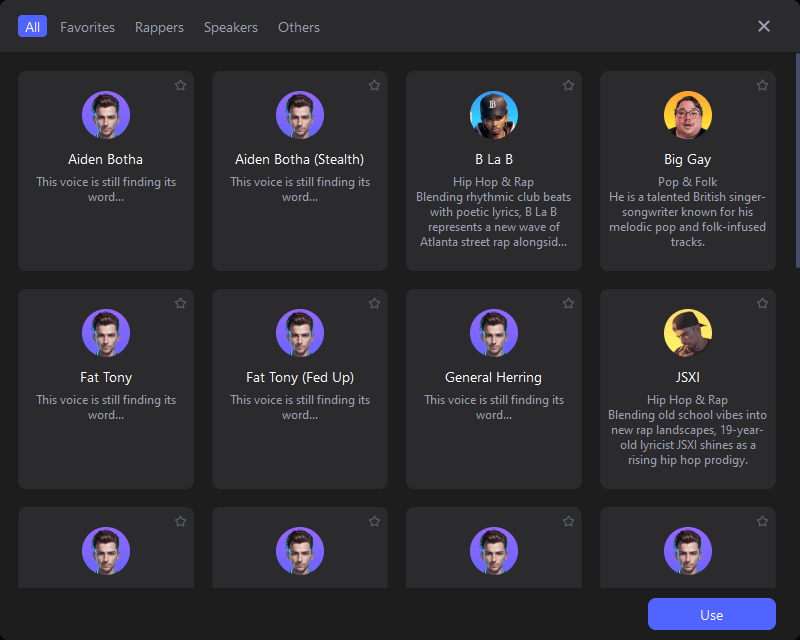The width and height of the screenshot is (800, 640).
Task: Select the Big Gay avatar
Action: click(x=688, y=115)
